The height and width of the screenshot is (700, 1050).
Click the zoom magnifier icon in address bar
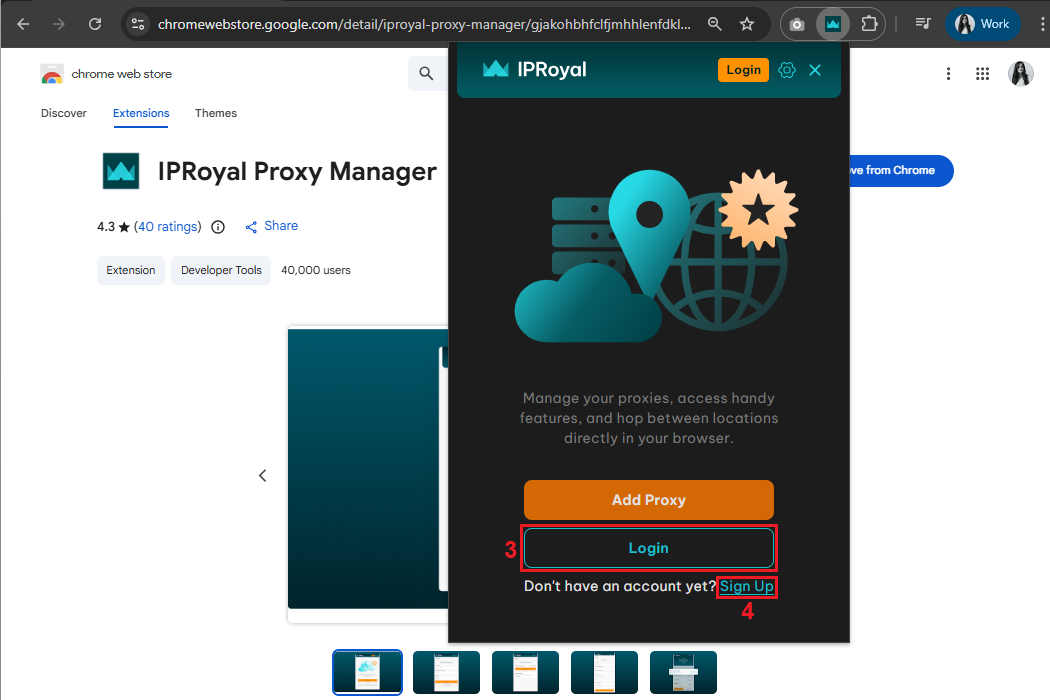[x=714, y=24]
